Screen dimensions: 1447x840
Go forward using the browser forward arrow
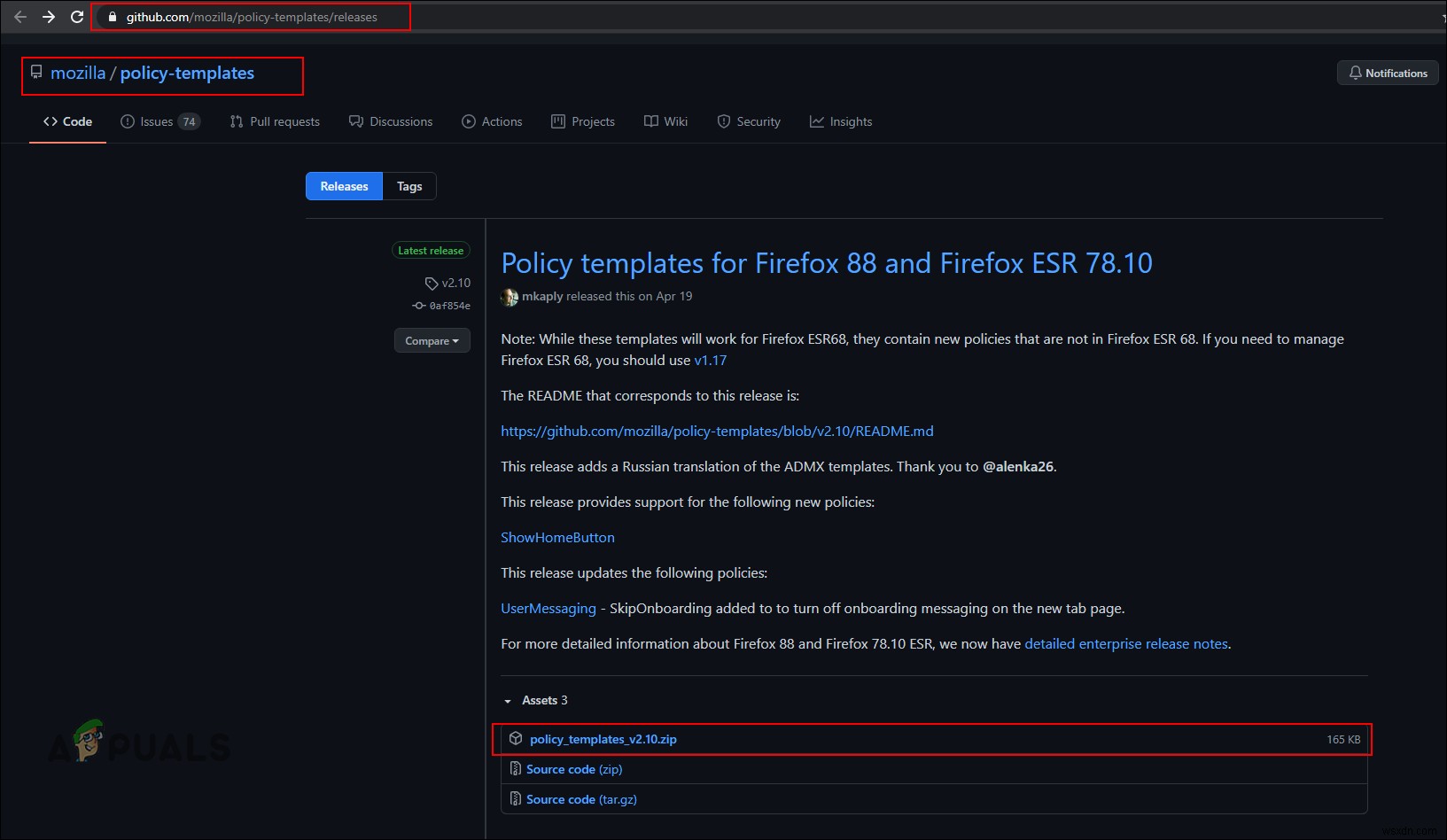pos(49,17)
